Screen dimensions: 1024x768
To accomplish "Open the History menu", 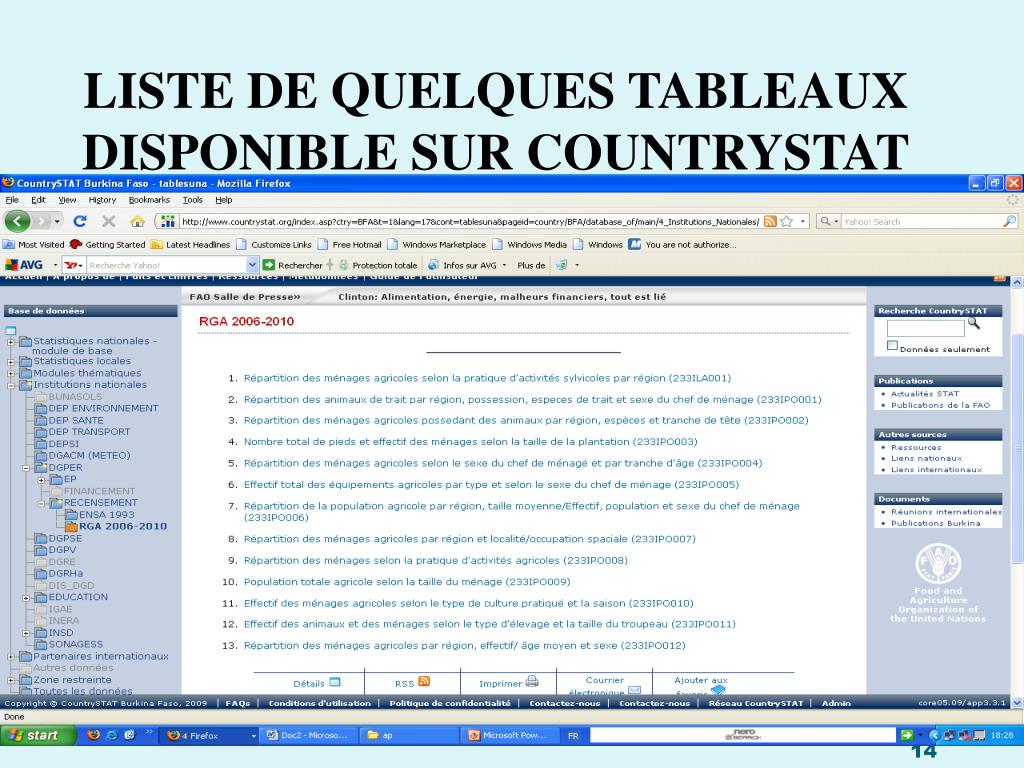I will [102, 200].
